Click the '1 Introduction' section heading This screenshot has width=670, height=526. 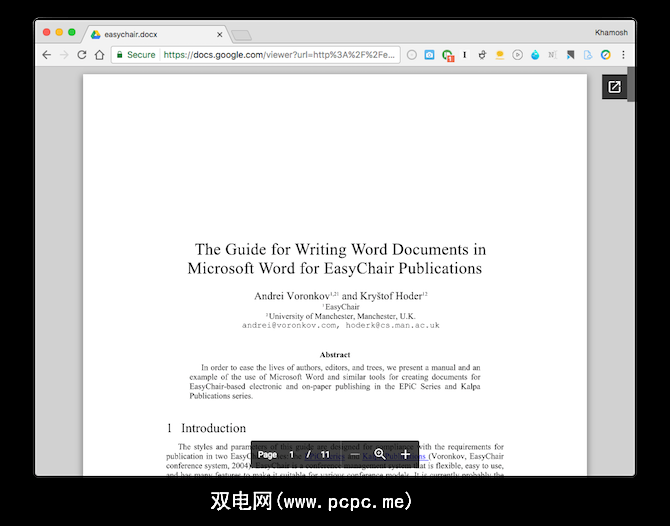[x=206, y=428]
